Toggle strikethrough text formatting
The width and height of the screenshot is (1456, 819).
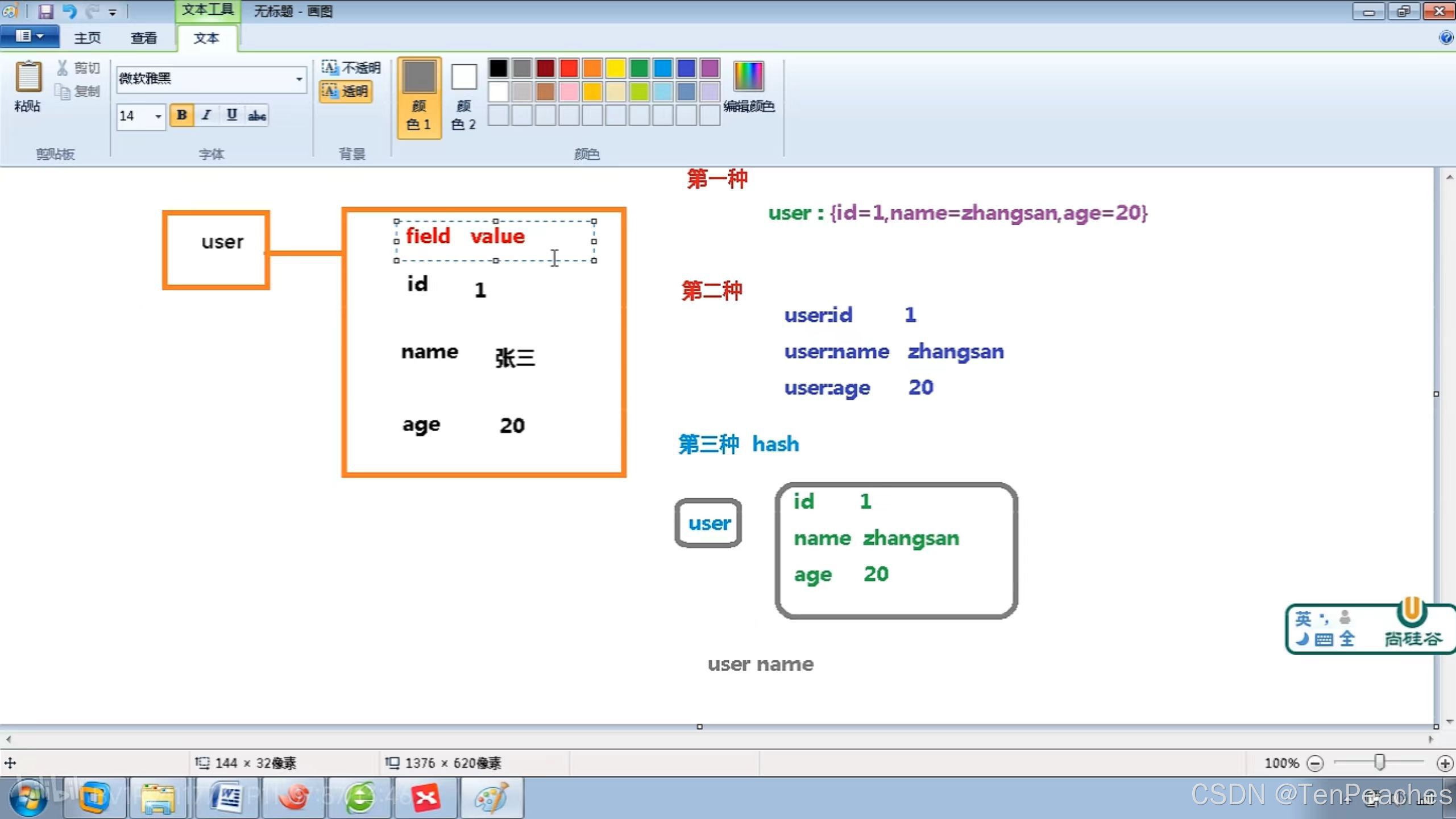pyautogui.click(x=257, y=115)
